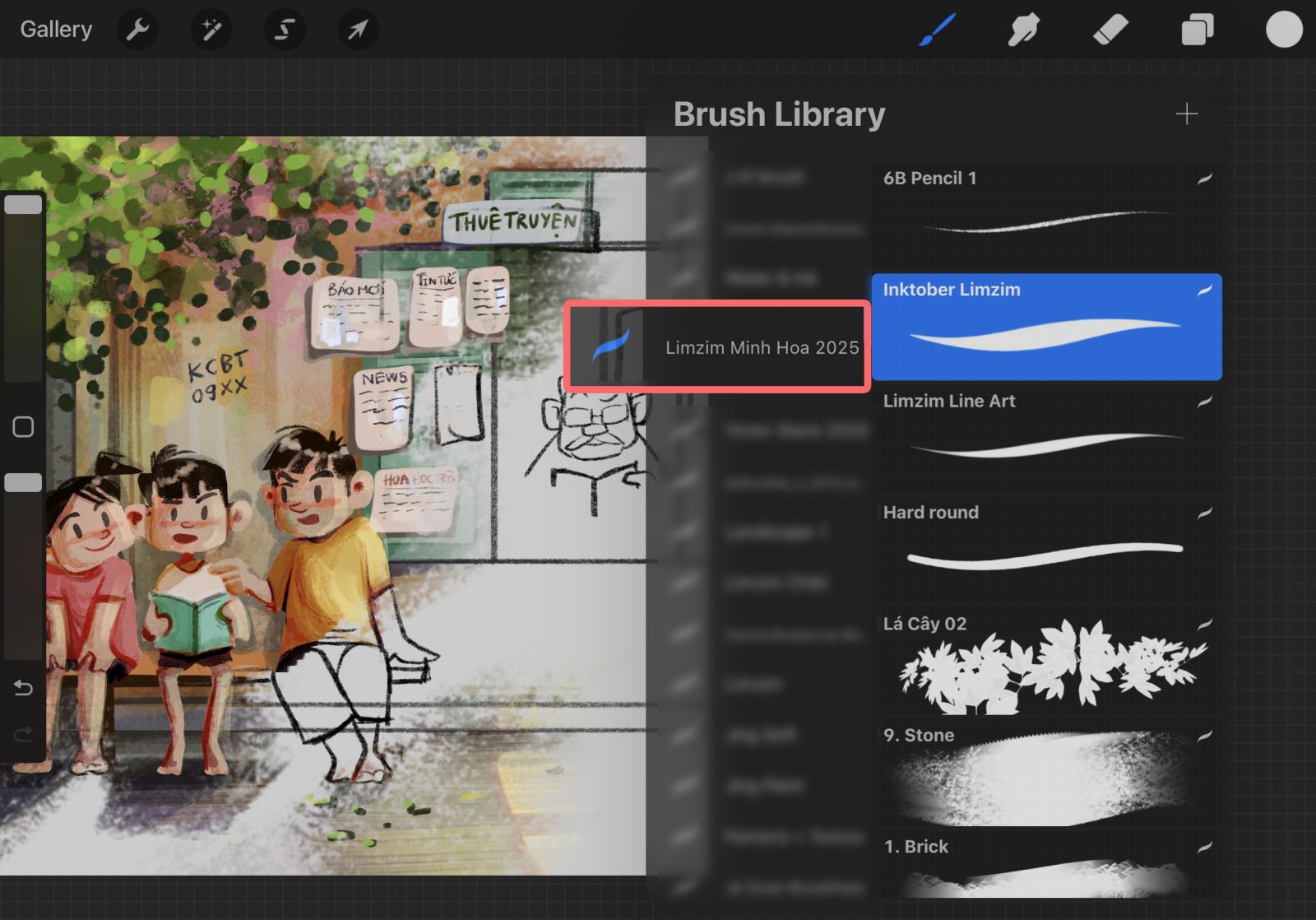
Task: Choose the 6B Pencil 1 brush
Action: click(1046, 215)
